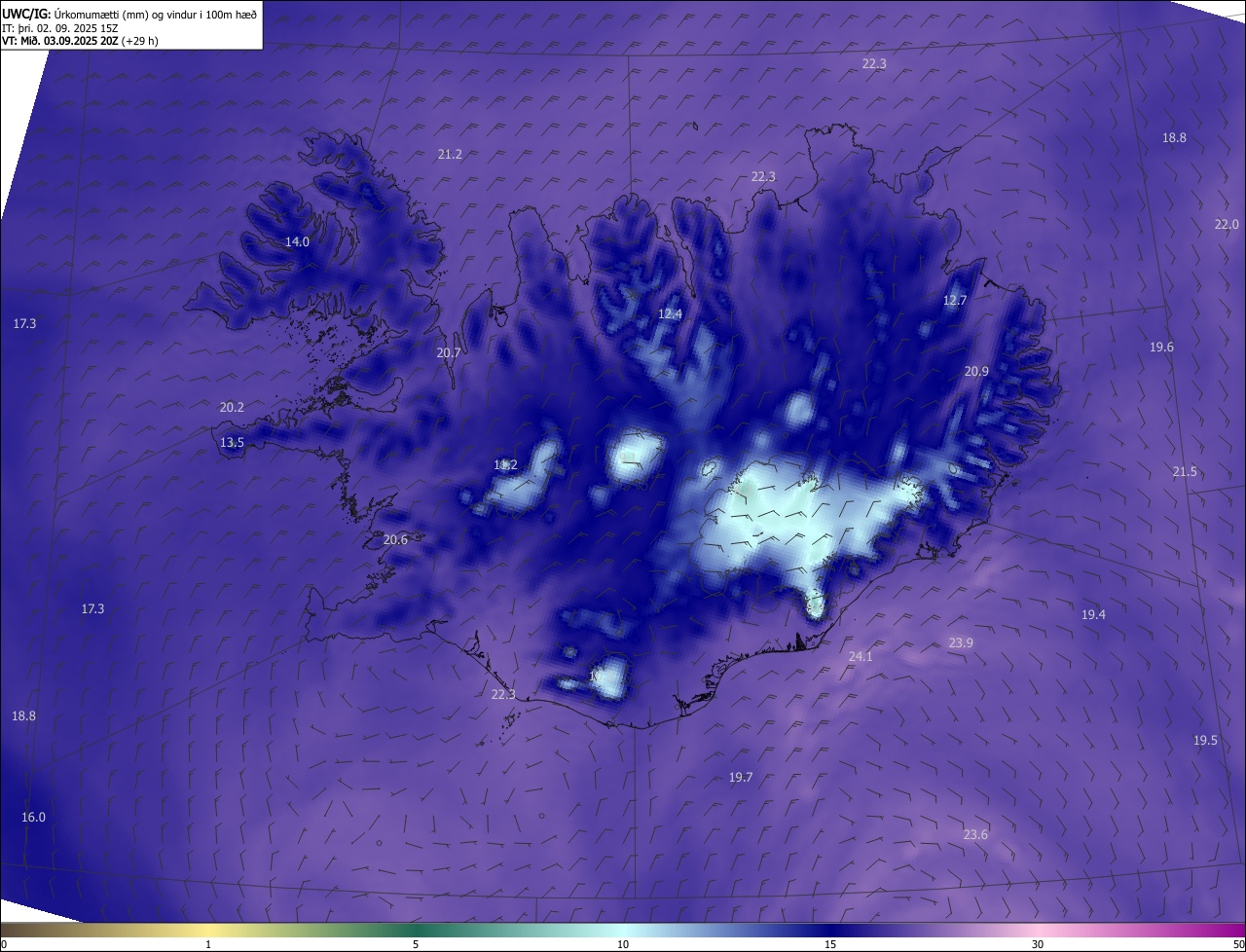Click the map value 13.5
The height and width of the screenshot is (952, 1246).
(232, 442)
